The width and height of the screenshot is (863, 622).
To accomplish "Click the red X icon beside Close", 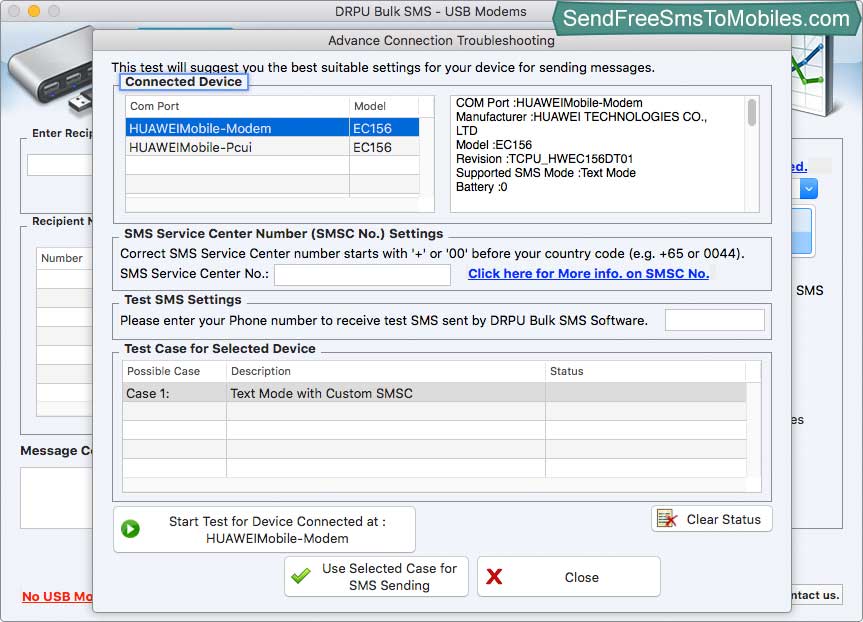I will tap(494, 576).
